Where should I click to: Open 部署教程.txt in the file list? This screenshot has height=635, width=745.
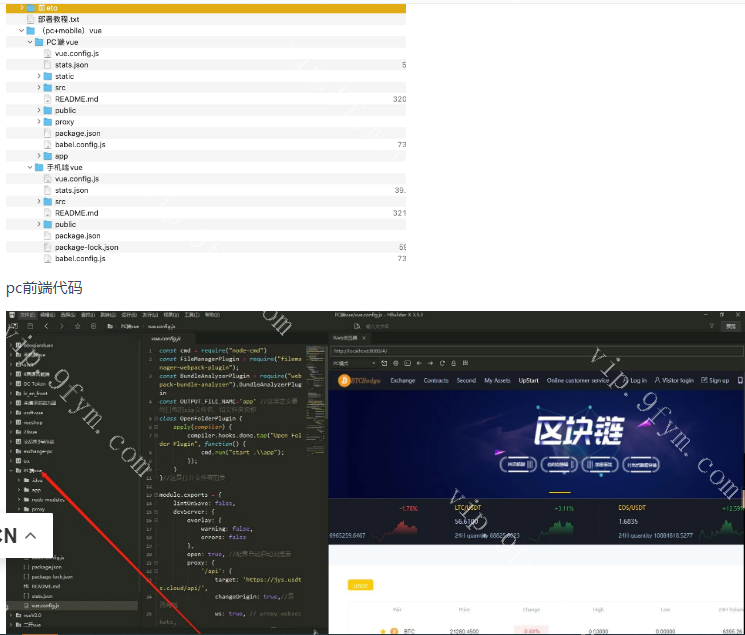coord(59,19)
